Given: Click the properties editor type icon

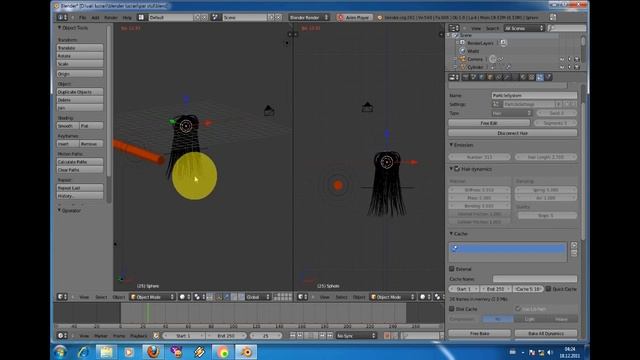Looking at the screenshot, I should tap(454, 77).
